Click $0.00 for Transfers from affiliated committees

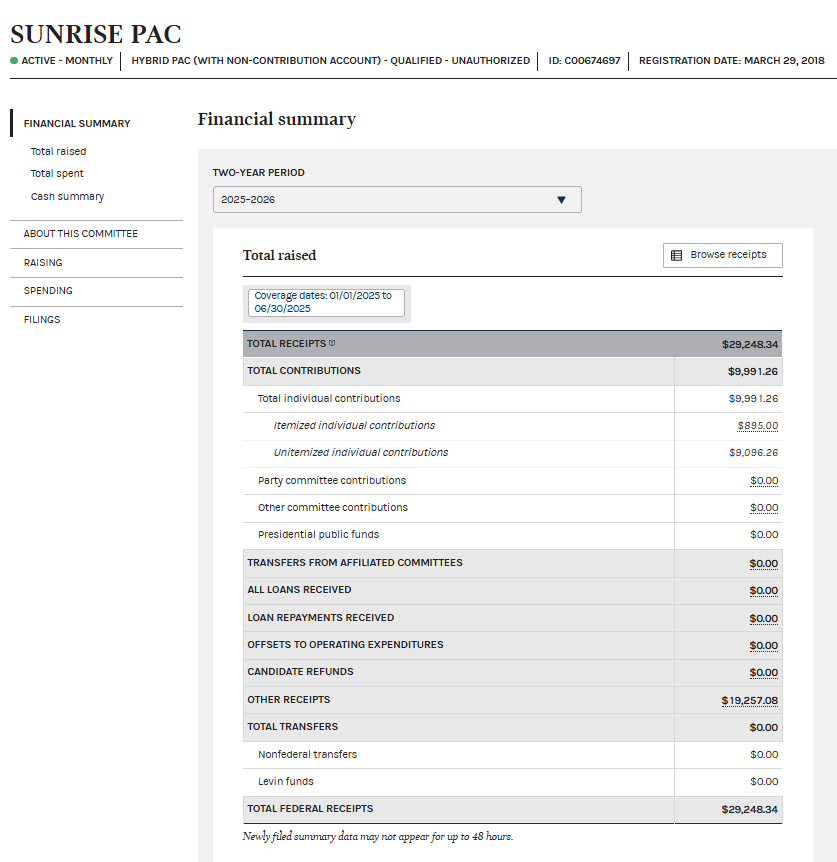[x=763, y=563]
